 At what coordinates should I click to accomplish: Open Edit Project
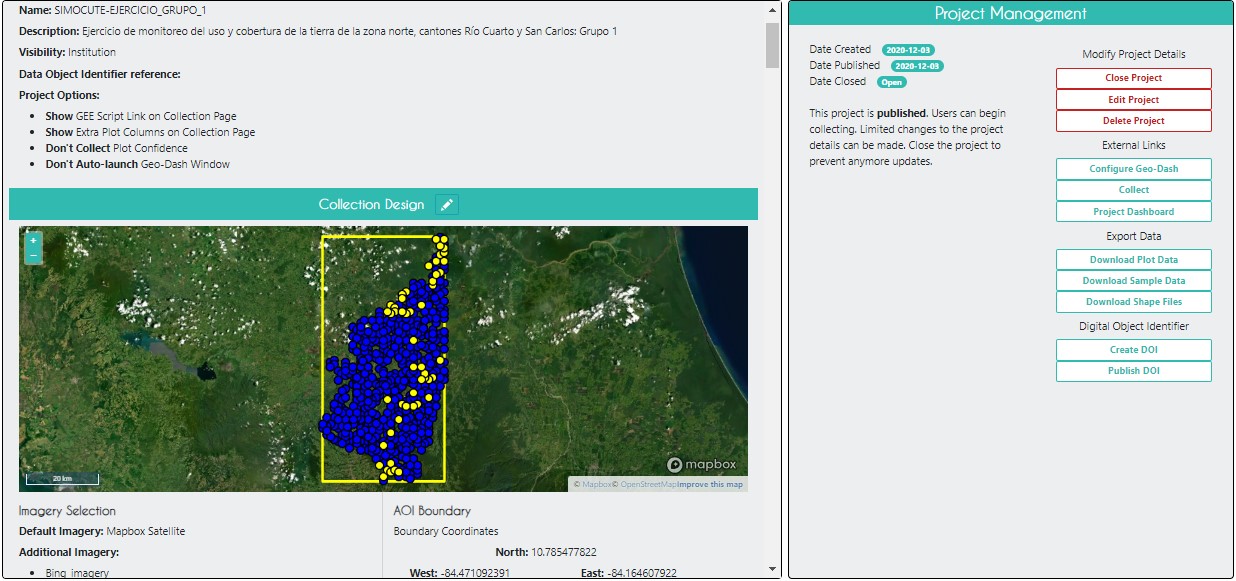[x=1133, y=100]
